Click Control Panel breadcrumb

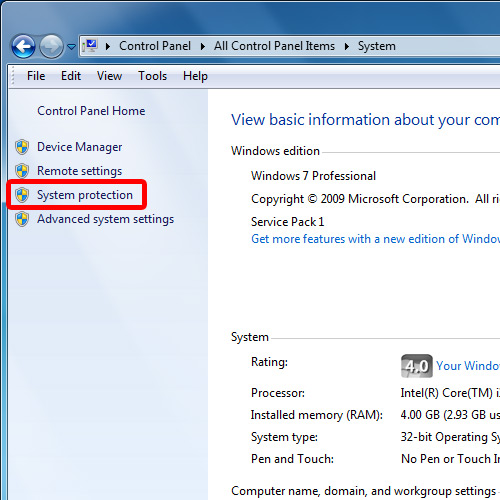tap(155, 46)
